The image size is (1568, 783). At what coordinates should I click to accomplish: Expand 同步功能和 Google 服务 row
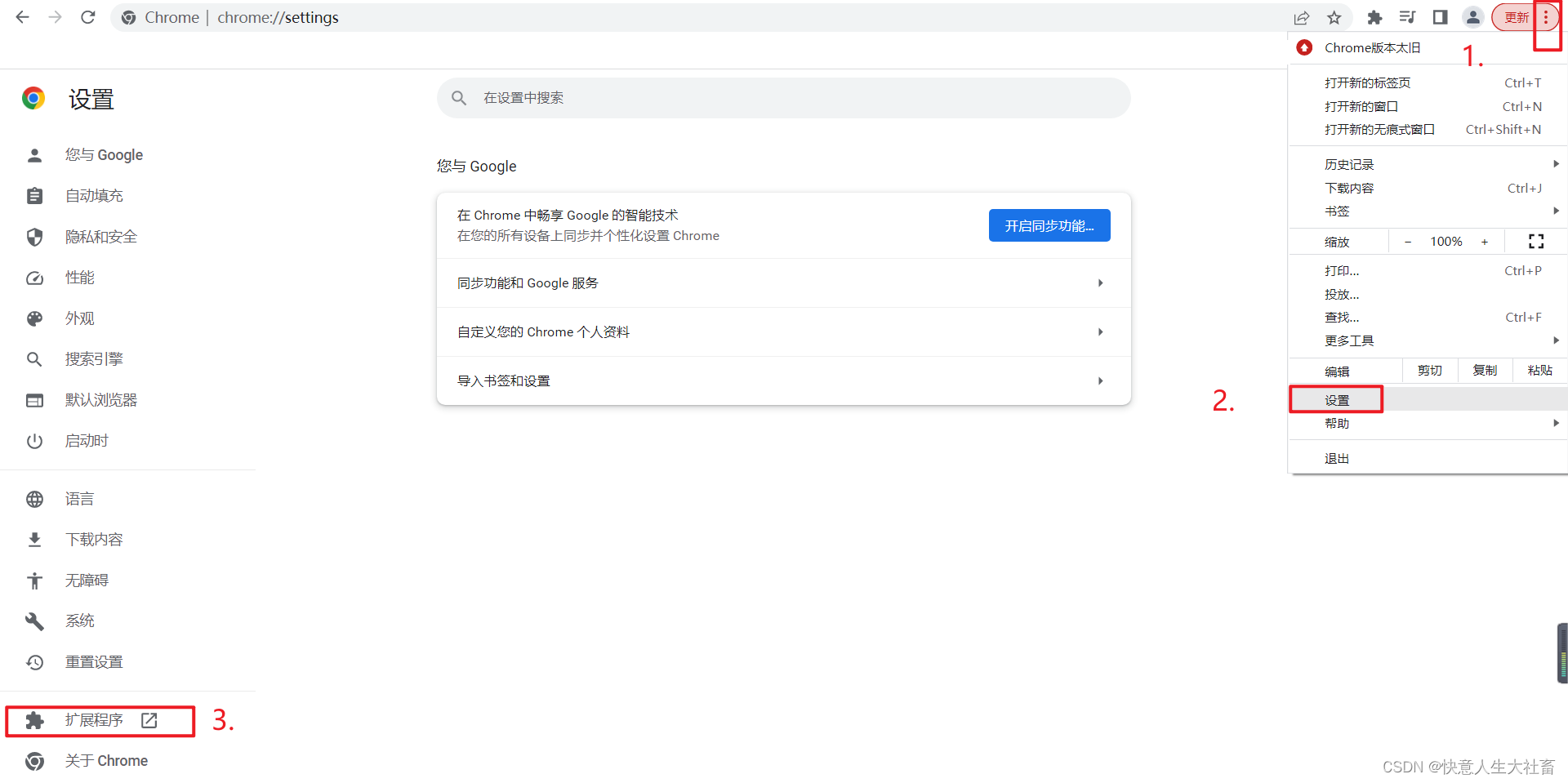click(x=784, y=283)
